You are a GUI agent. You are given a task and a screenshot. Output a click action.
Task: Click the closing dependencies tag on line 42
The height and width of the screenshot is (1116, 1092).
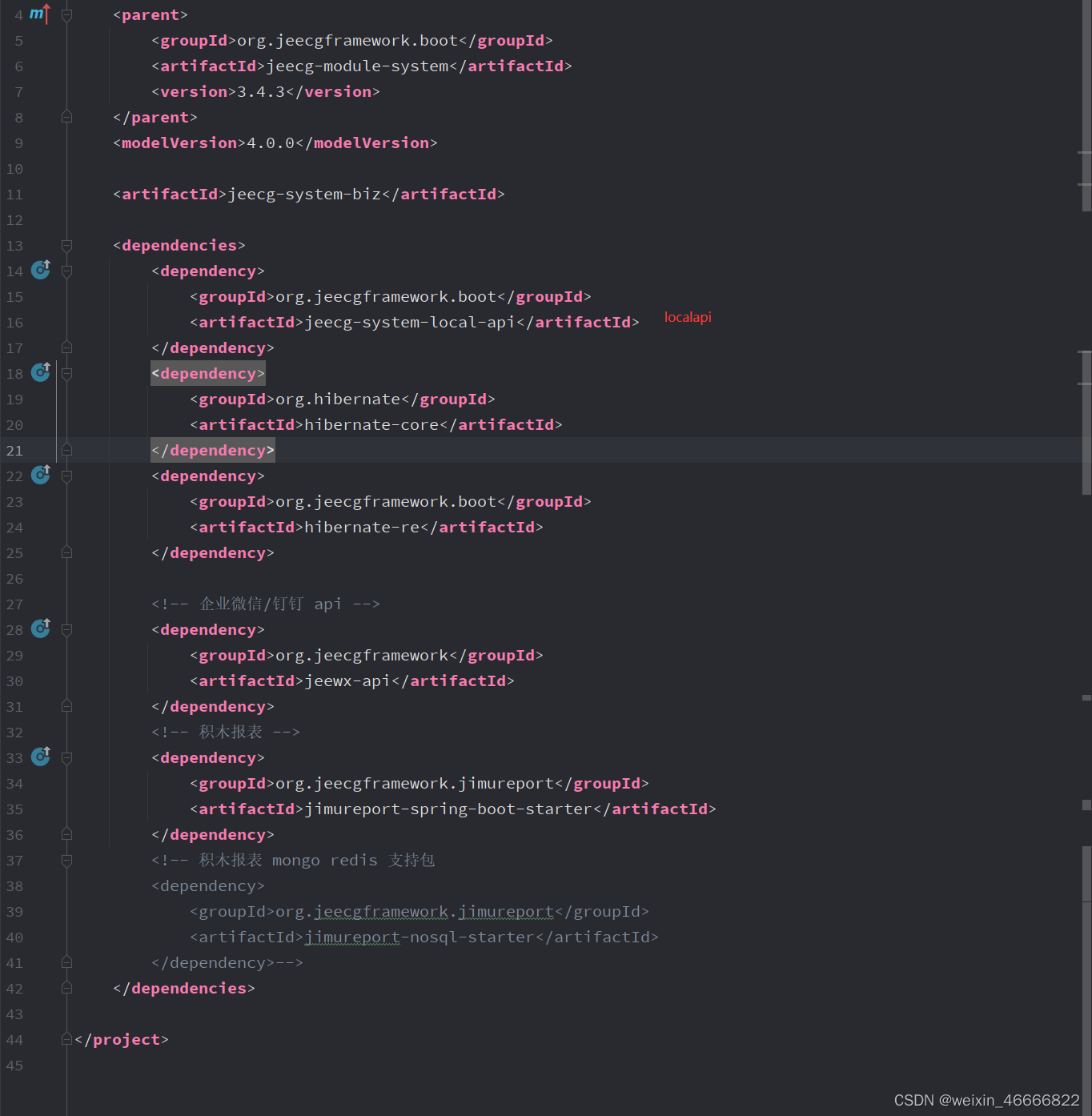pos(184,989)
